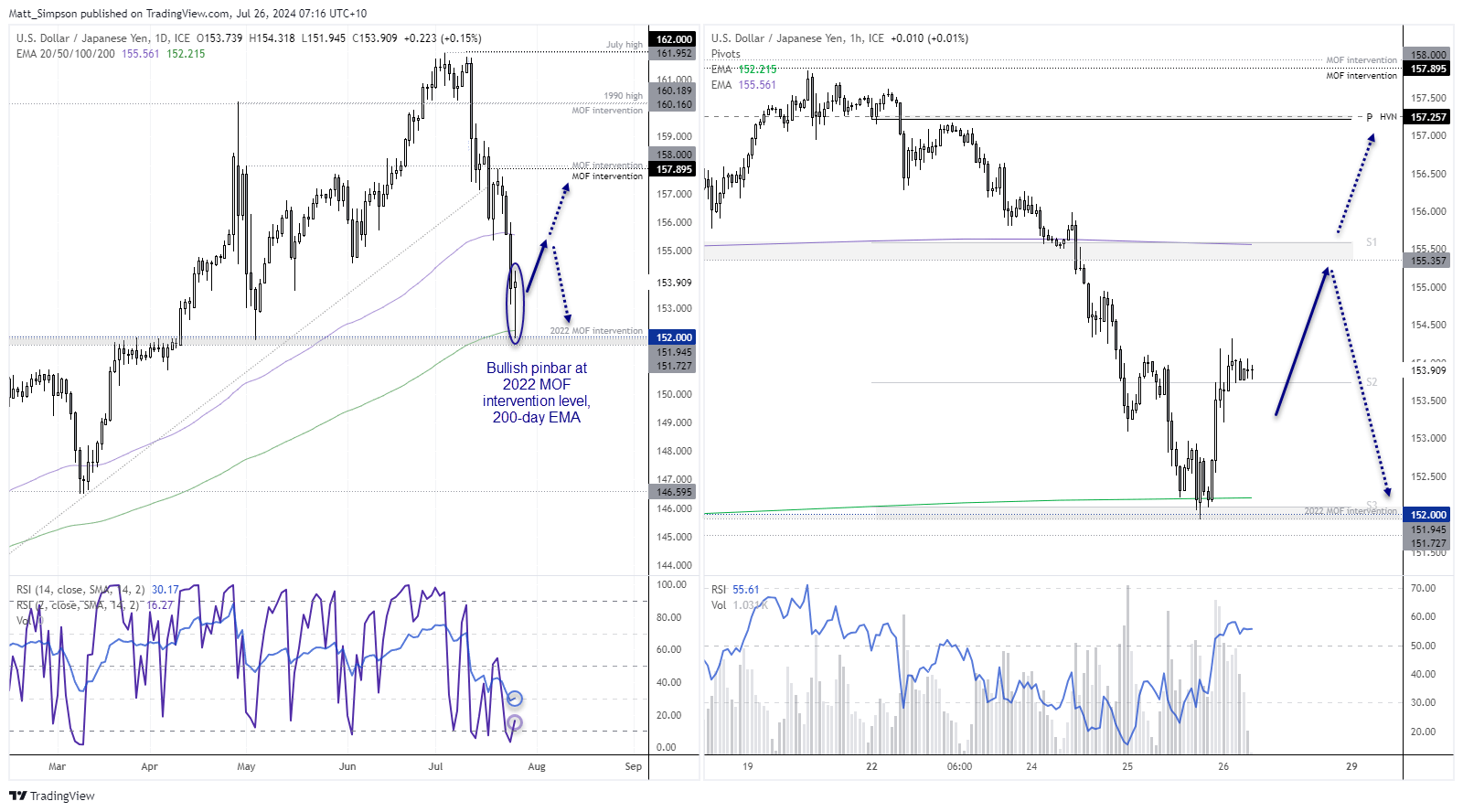The width and height of the screenshot is (1463, 812).
Task: Click the 'EMA 20/50/100/200' indicator legend
Action: tap(66, 54)
